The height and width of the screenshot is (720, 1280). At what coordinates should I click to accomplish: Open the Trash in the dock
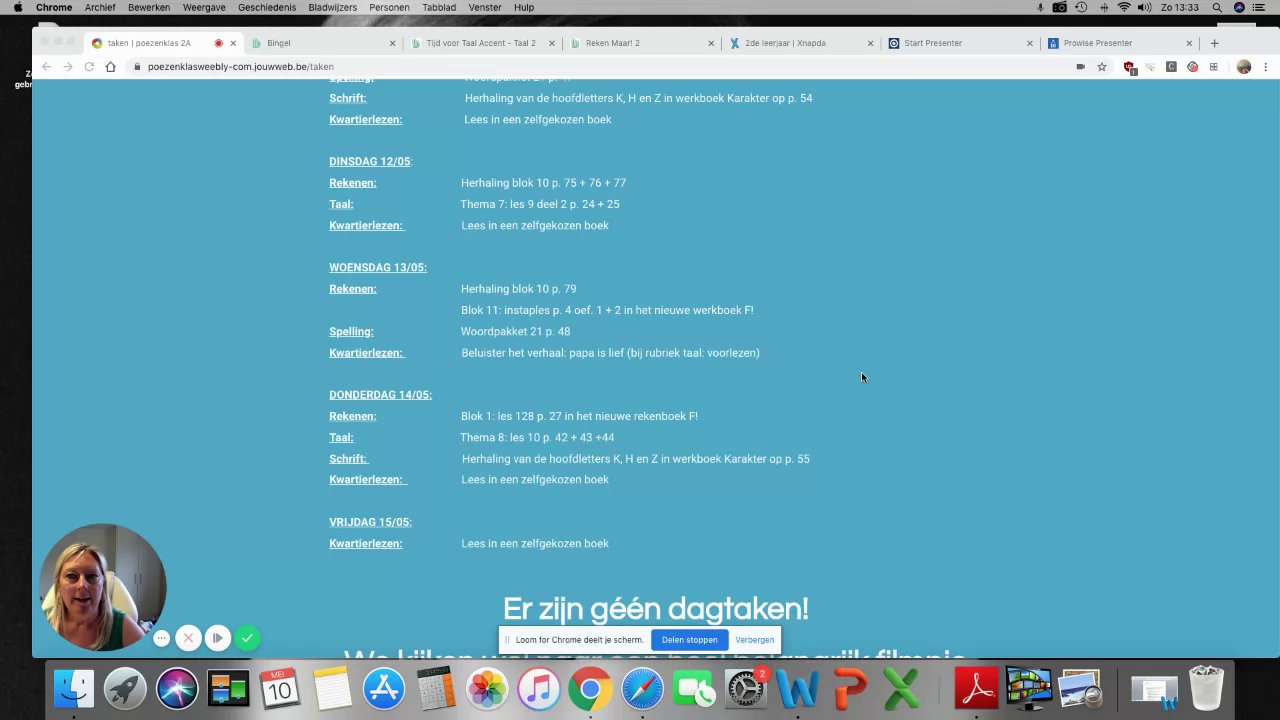coord(1206,689)
